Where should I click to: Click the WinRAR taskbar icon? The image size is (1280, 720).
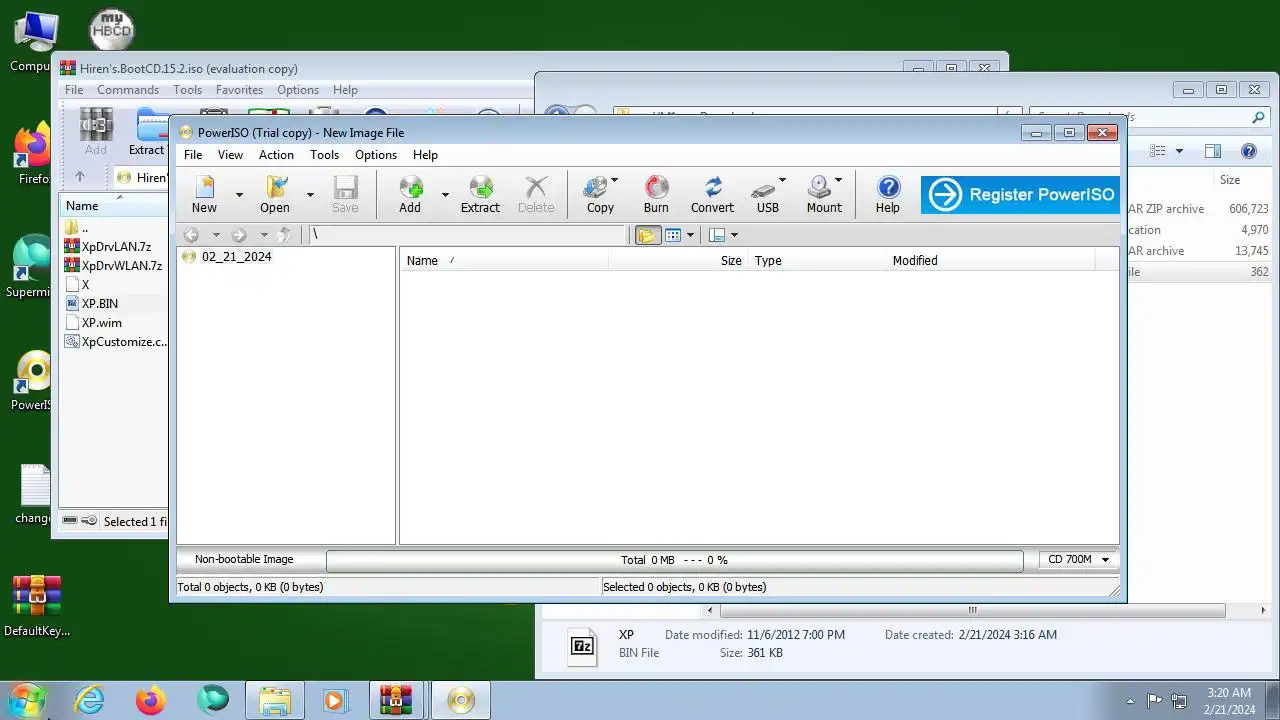[396, 700]
